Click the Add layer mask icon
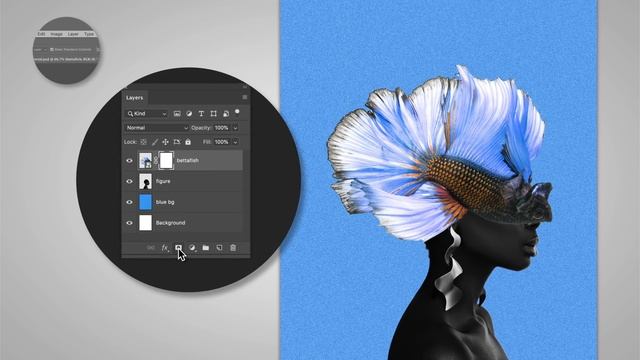The width and height of the screenshot is (640, 360). point(178,247)
